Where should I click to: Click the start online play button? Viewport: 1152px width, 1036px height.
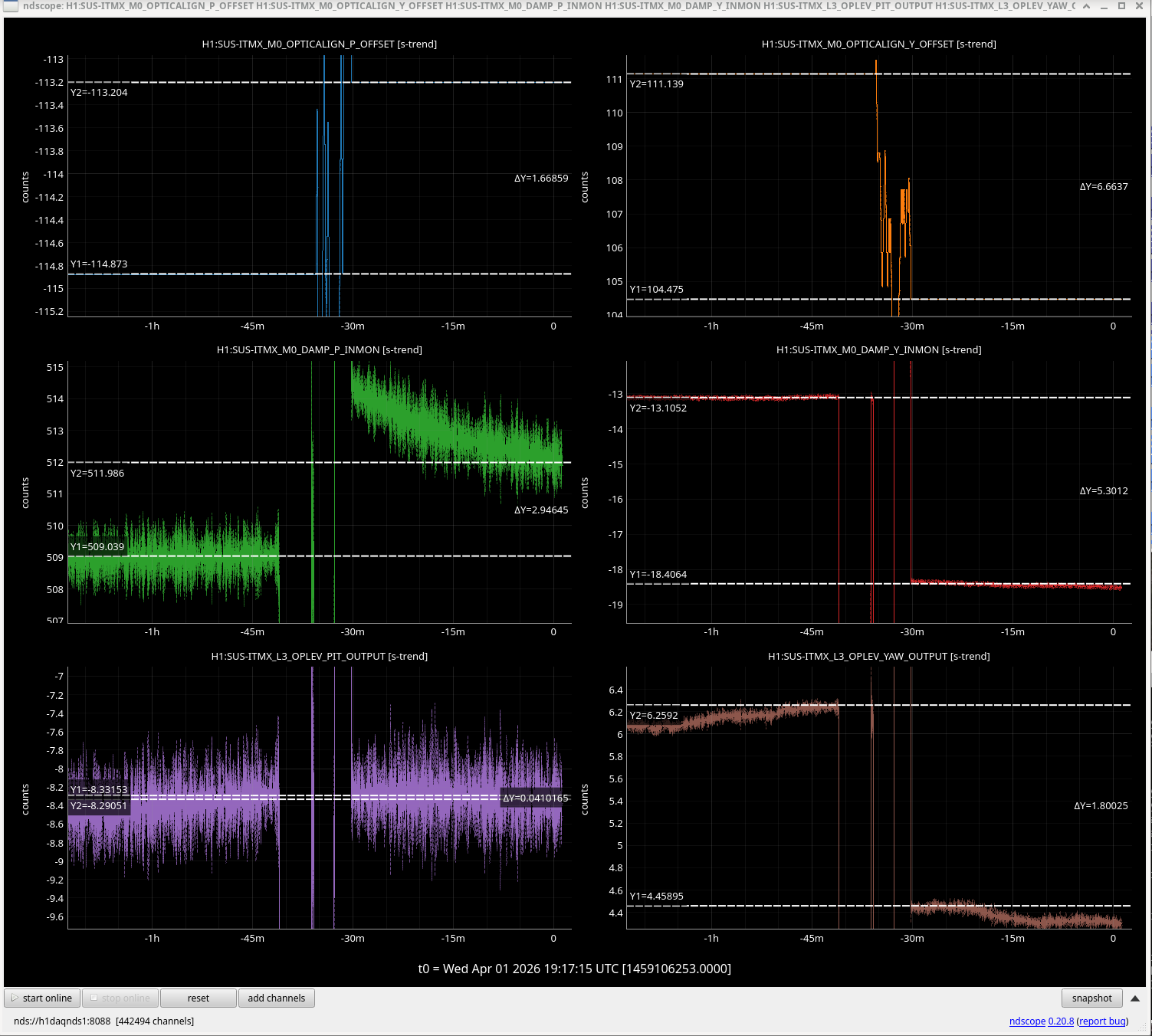pos(43,998)
